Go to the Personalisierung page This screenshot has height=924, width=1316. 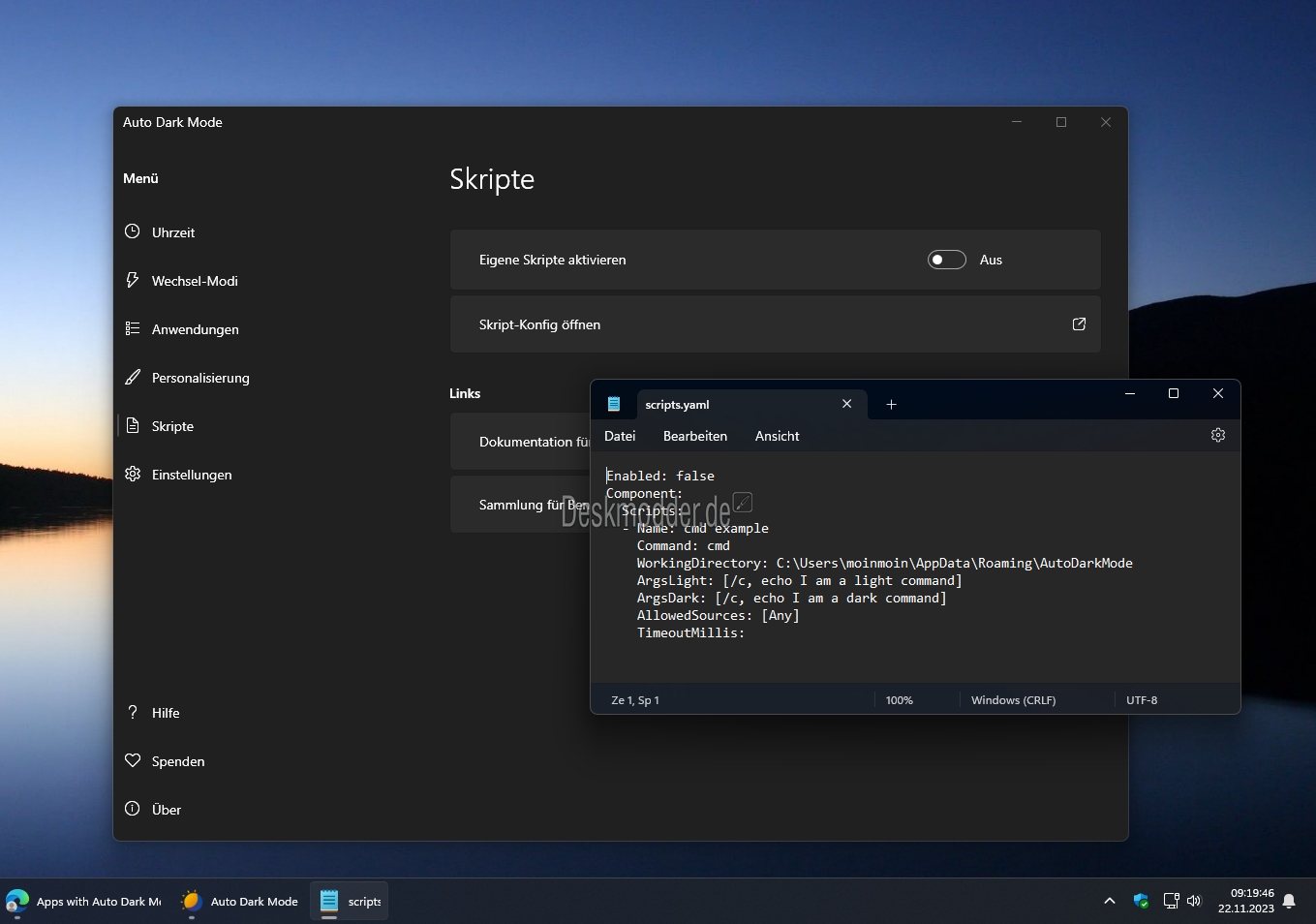pyautogui.click(x=187, y=378)
